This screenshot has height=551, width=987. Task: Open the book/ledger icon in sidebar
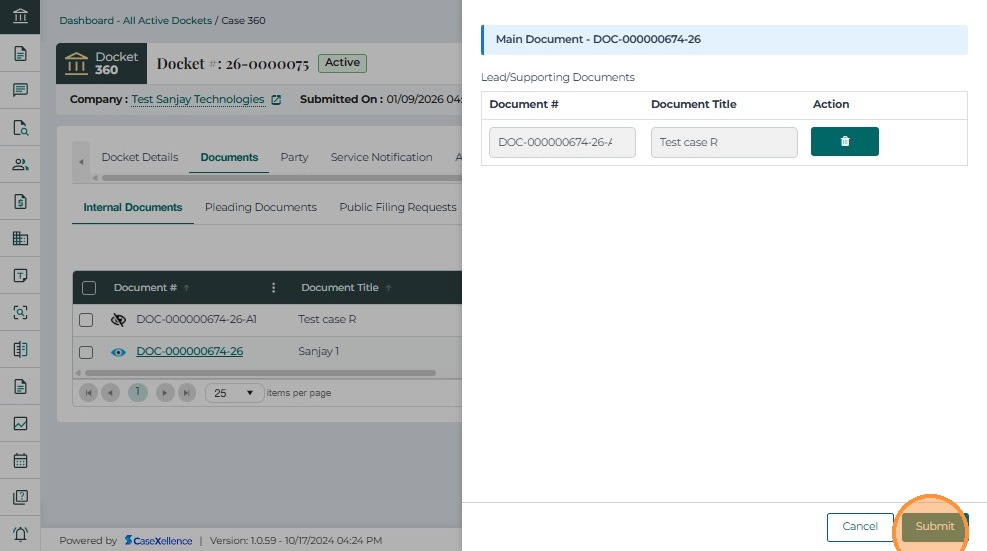coord(20,349)
